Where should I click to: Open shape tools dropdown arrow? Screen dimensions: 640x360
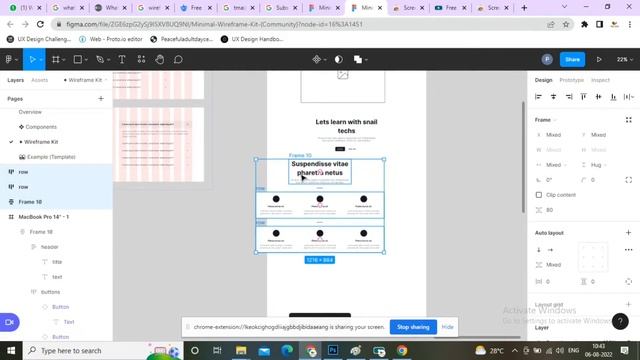click(x=86, y=60)
